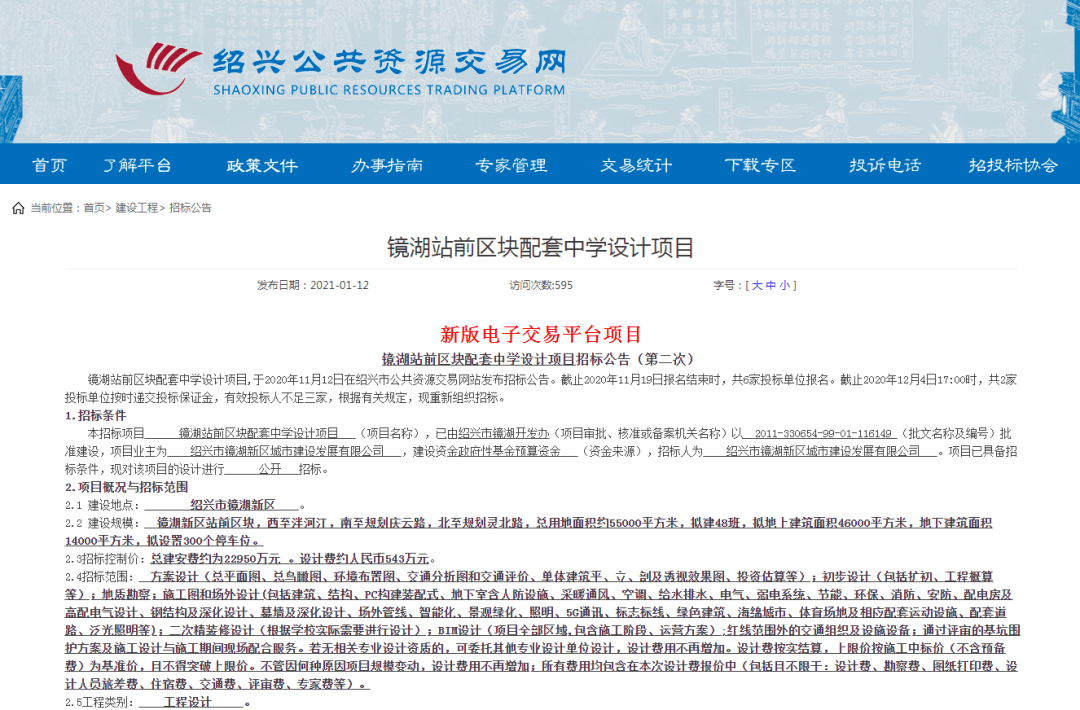Set font size to 中
The image size is (1080, 710).
coord(771,285)
